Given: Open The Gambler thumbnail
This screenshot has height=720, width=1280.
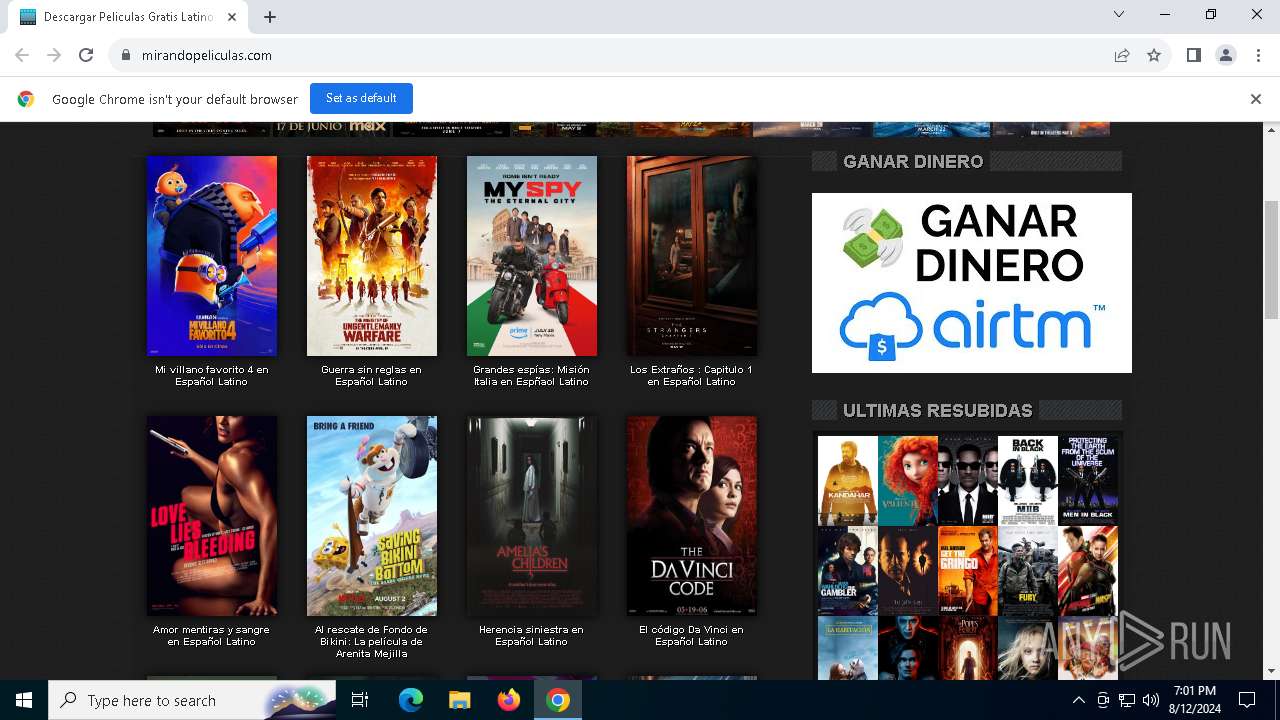Looking at the screenshot, I should tap(848, 571).
